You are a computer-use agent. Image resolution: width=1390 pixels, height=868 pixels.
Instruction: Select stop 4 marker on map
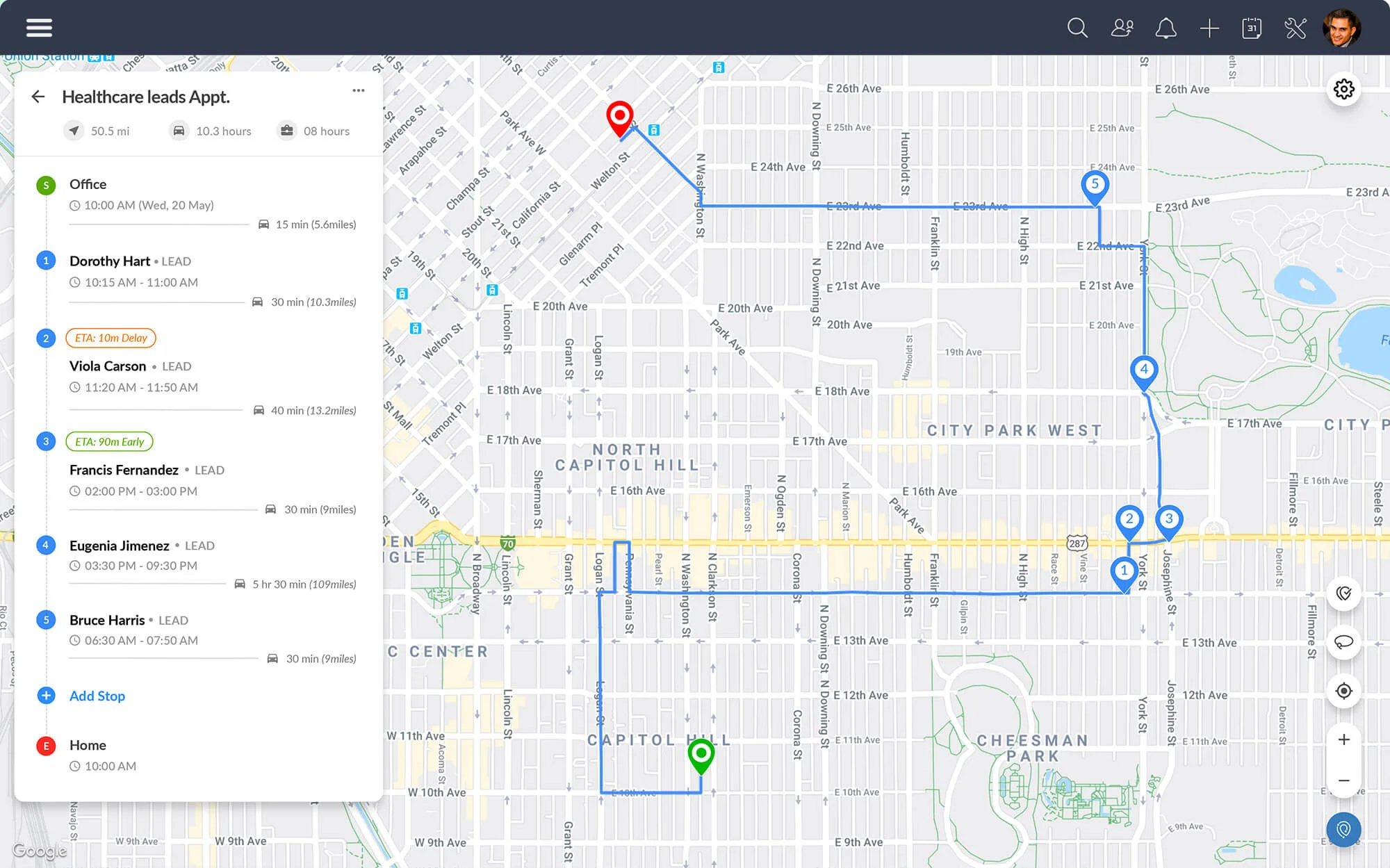(x=1144, y=372)
